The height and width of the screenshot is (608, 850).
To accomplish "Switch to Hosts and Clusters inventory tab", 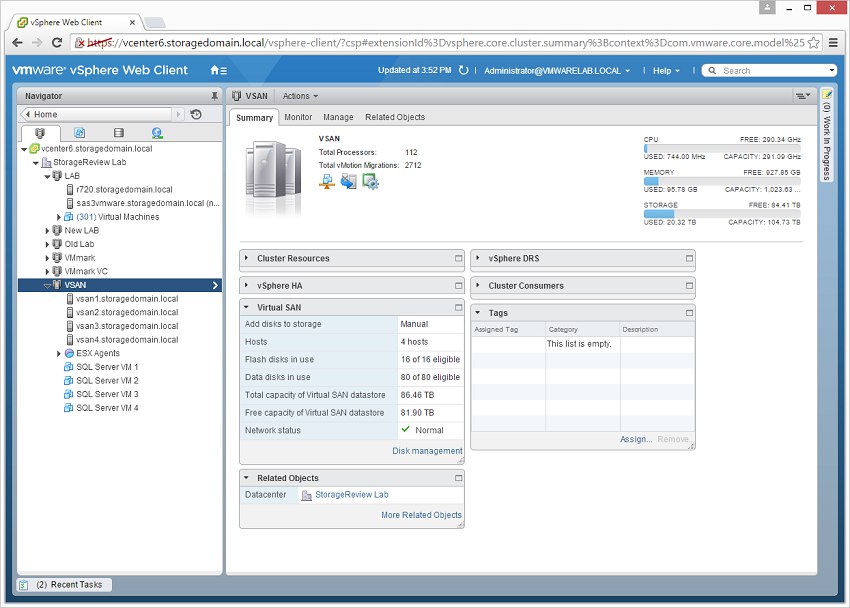I will coord(40,133).
